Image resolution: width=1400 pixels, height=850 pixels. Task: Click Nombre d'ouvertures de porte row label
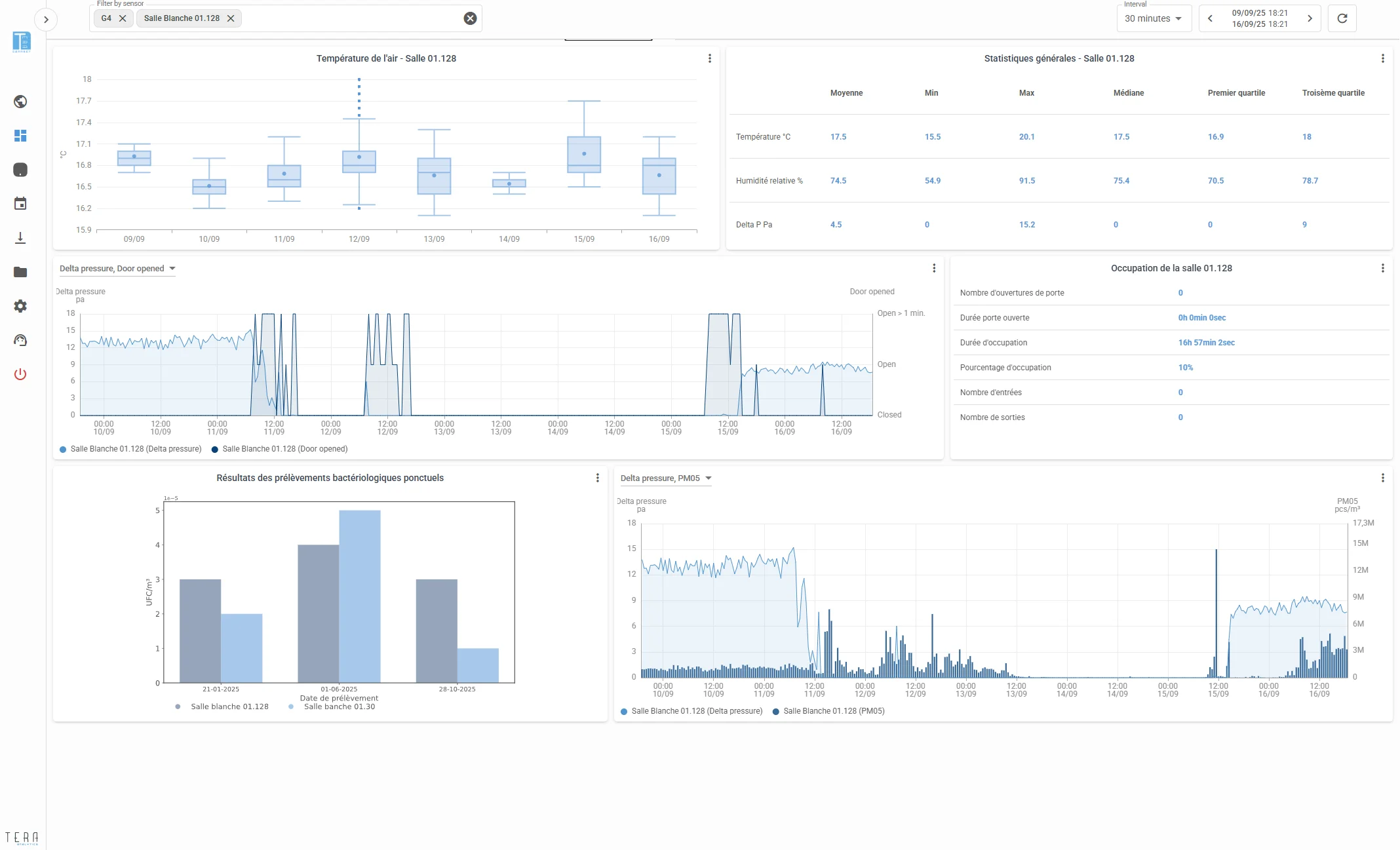pos(1012,293)
